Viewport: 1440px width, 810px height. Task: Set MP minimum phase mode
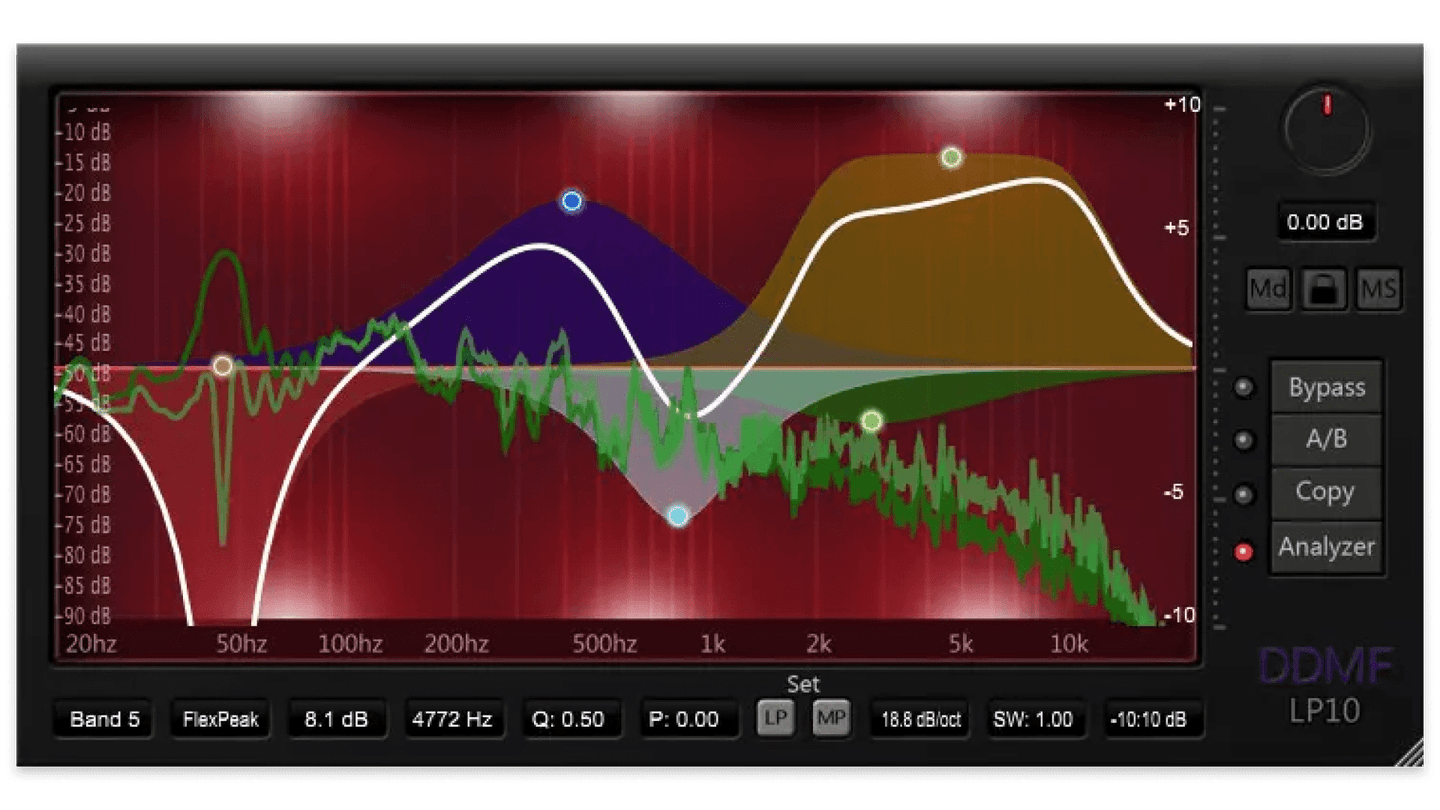[831, 719]
